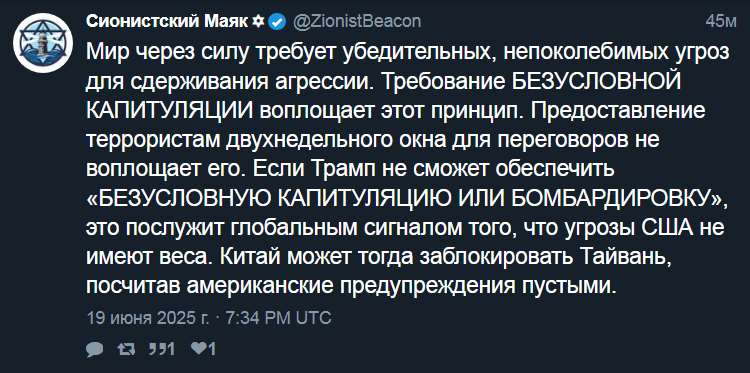Reply using the speech bubble icon
This screenshot has width=750, height=373.
coord(95,349)
